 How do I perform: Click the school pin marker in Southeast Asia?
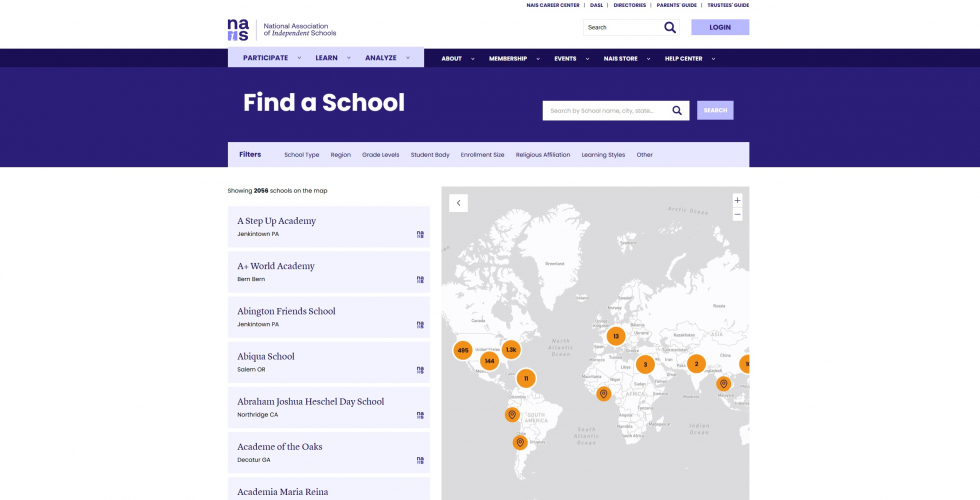pos(724,384)
